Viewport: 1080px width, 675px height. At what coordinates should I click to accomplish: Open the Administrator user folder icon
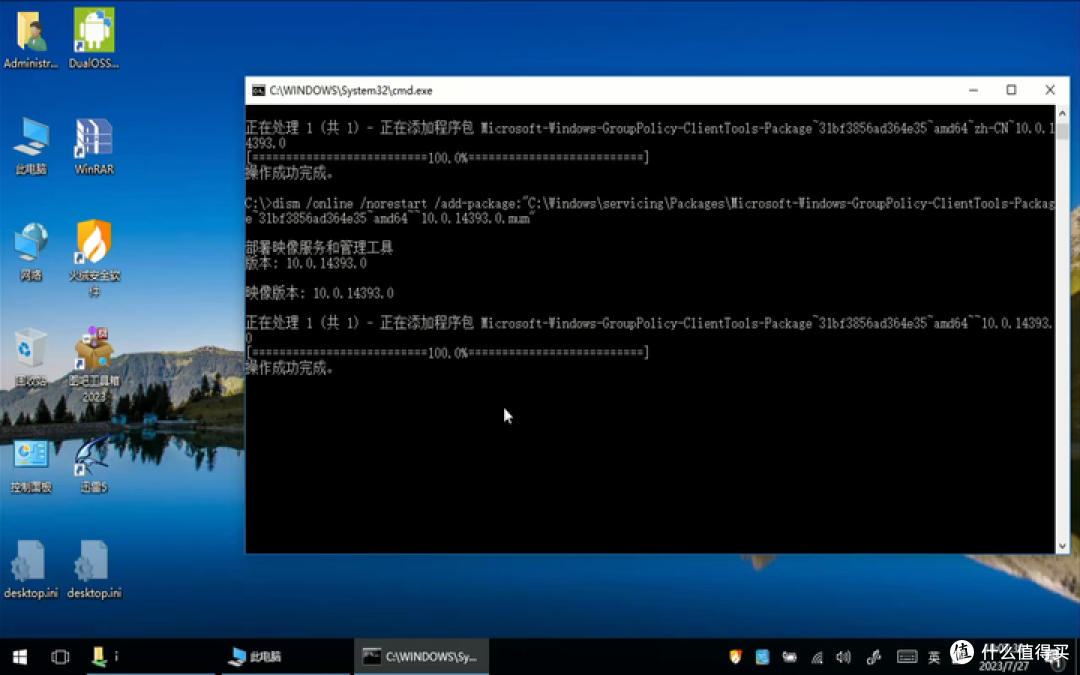point(31,39)
